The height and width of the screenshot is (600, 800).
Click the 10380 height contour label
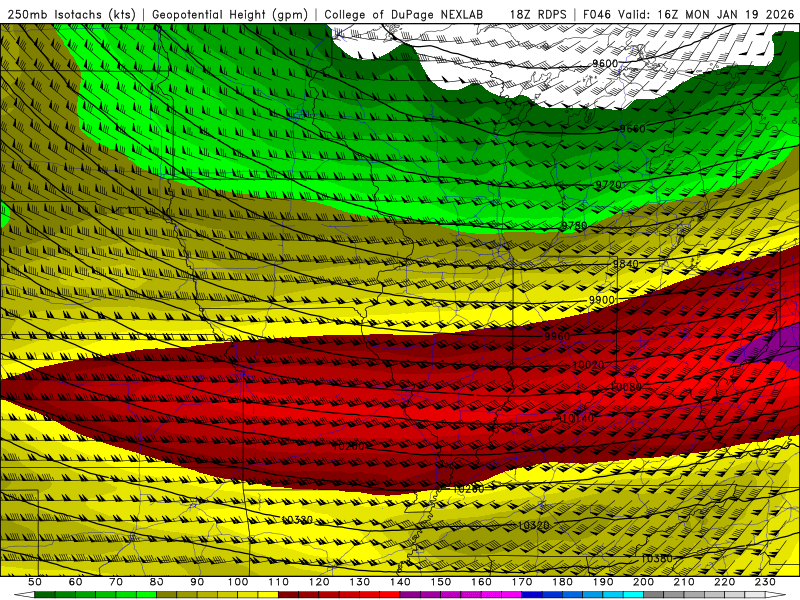(656, 559)
